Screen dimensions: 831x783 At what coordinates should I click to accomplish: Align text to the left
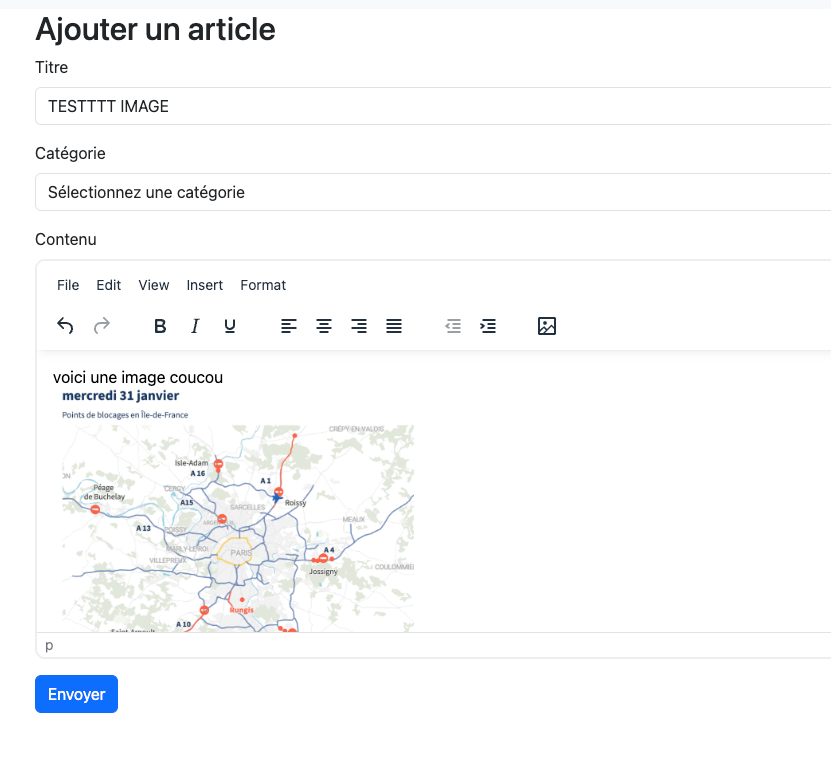coord(289,325)
